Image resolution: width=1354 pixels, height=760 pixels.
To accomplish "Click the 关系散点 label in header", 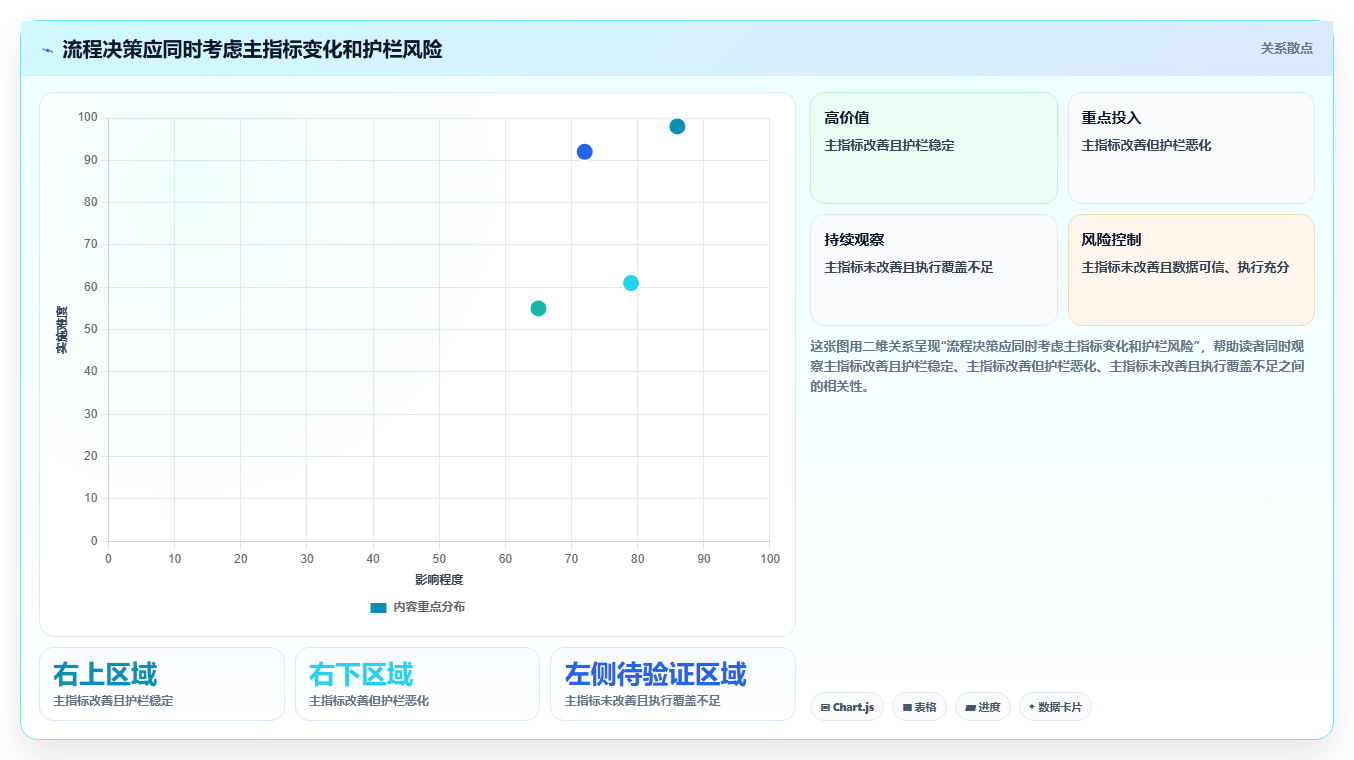I will coord(1286,48).
